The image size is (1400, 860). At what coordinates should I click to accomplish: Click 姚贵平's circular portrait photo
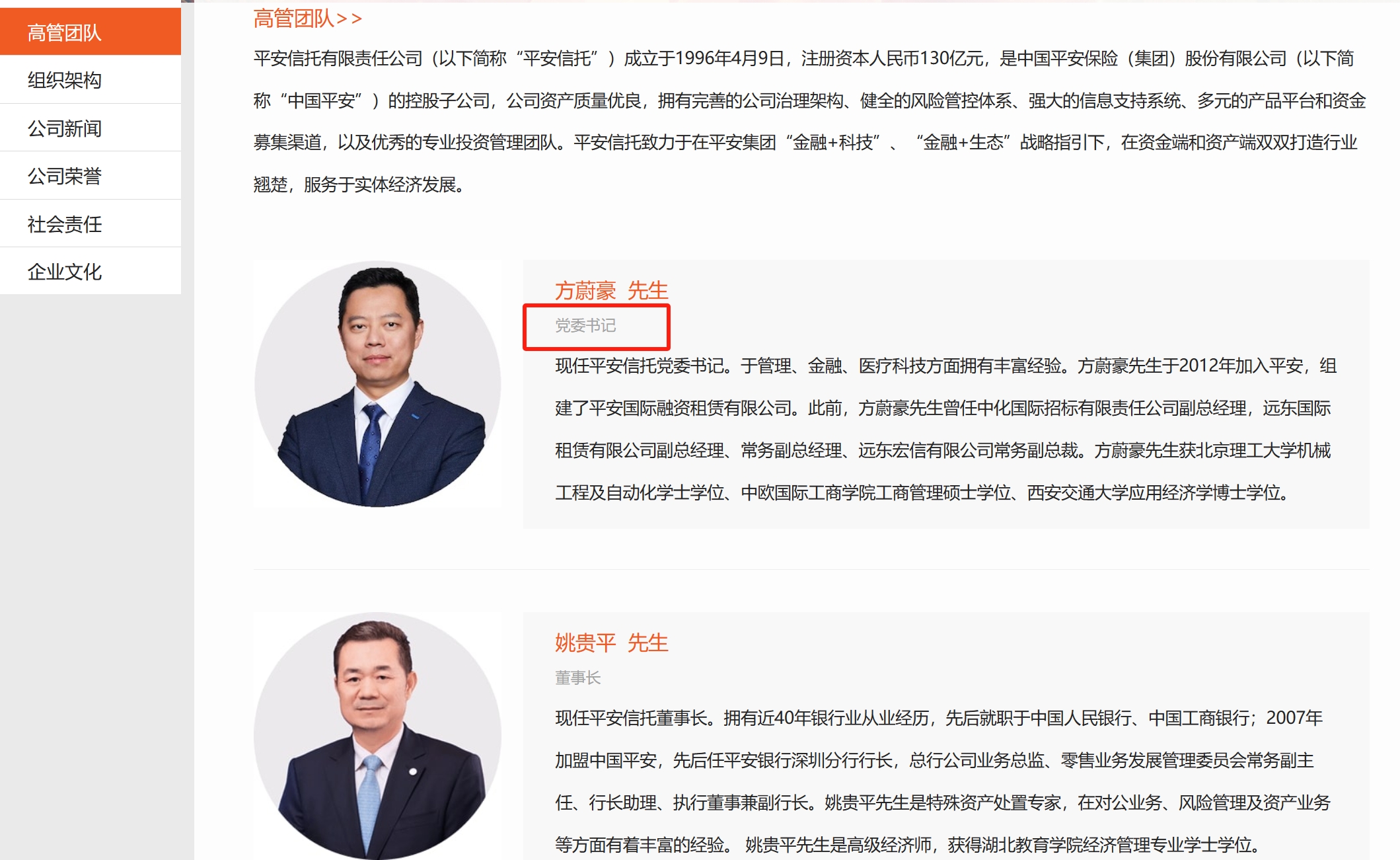[378, 736]
